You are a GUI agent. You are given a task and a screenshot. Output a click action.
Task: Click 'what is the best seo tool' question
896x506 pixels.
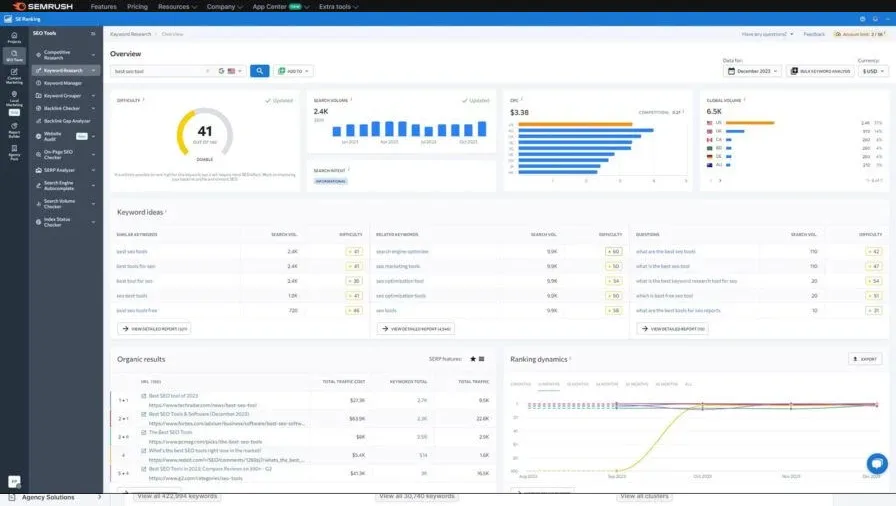[x=663, y=267]
